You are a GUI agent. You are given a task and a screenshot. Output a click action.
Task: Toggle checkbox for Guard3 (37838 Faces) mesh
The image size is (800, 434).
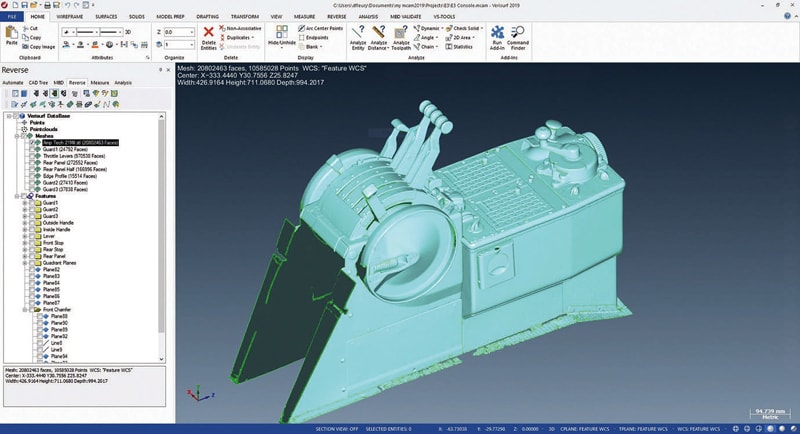coord(32,189)
